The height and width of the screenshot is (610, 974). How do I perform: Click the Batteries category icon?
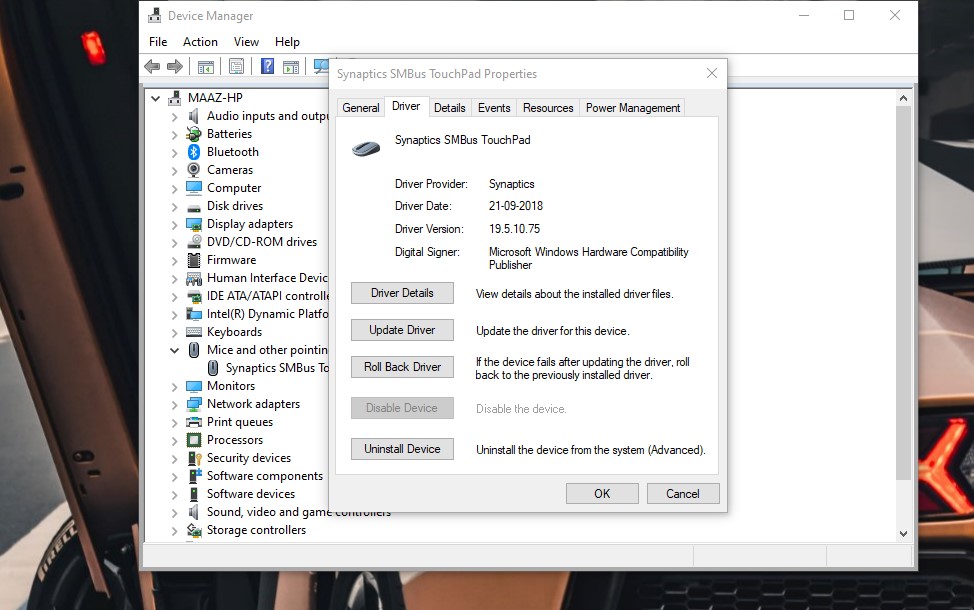tap(194, 134)
